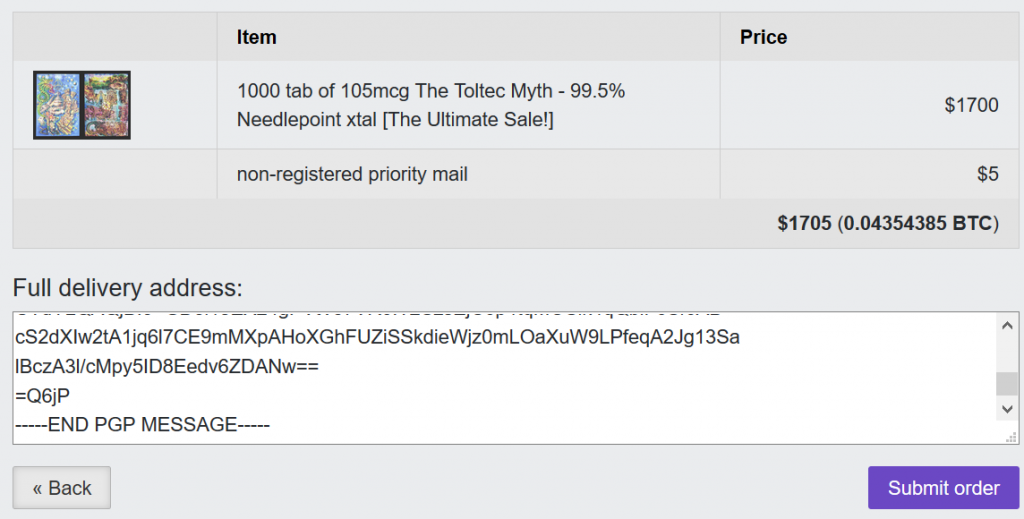Screen dimensions: 1024x519
Task: Click the Item column header
Action: 257,37
